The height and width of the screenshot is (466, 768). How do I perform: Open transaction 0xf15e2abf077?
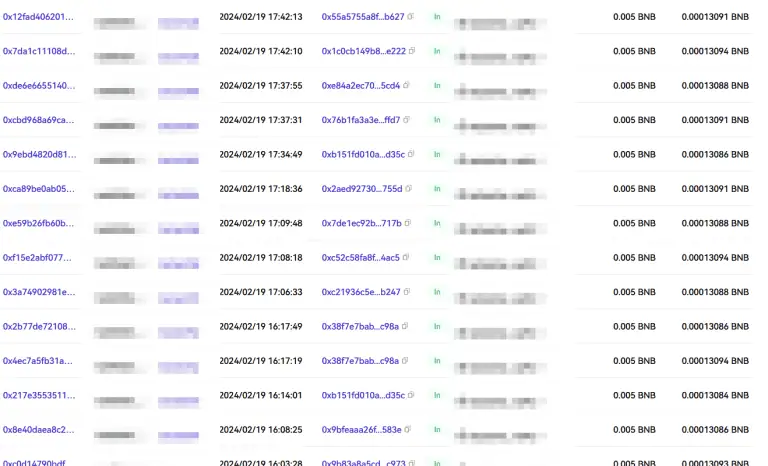(37, 257)
